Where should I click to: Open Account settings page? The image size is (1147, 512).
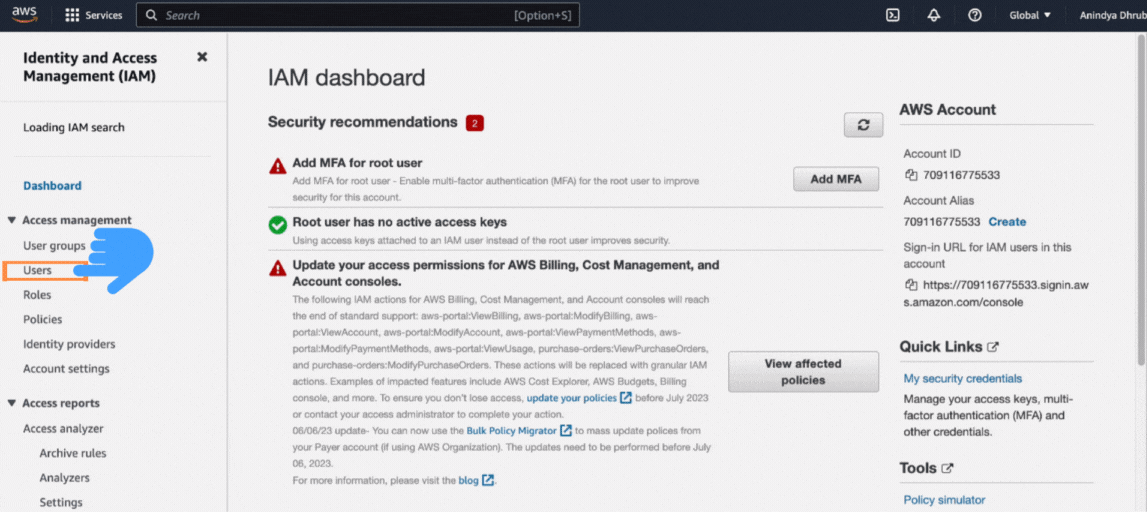66,369
